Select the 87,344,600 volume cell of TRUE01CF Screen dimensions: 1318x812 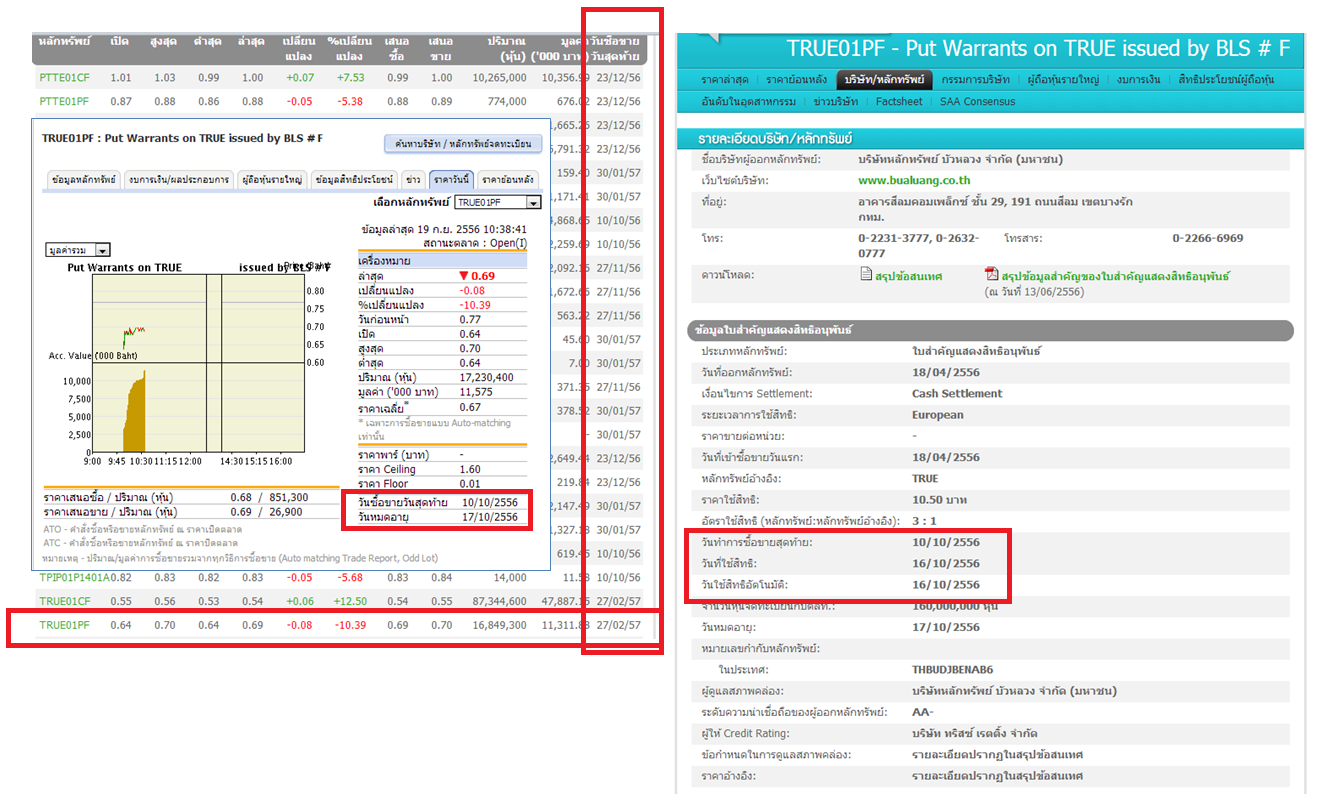(498, 601)
